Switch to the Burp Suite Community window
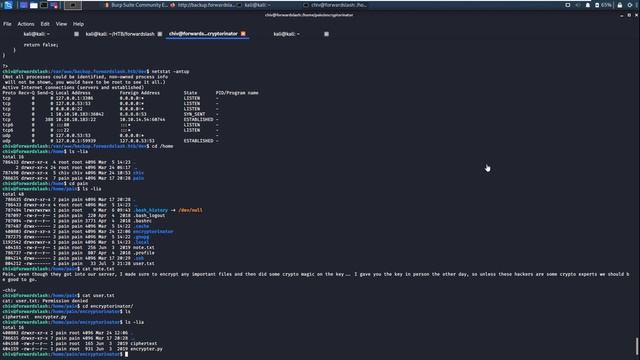This screenshot has width=640, height=360. click(136, 5)
